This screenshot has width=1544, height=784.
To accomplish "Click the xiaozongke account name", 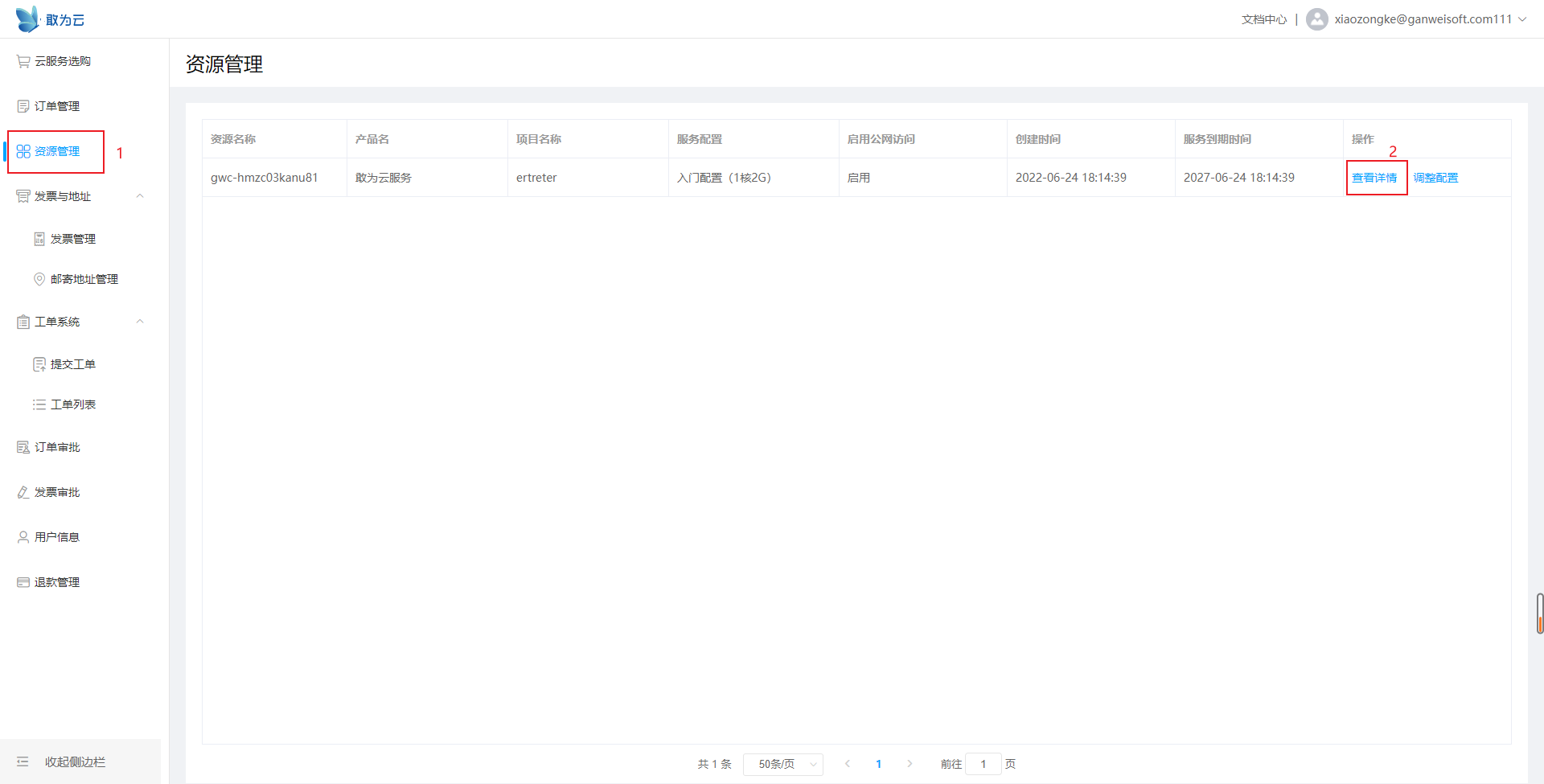I will point(1423,19).
